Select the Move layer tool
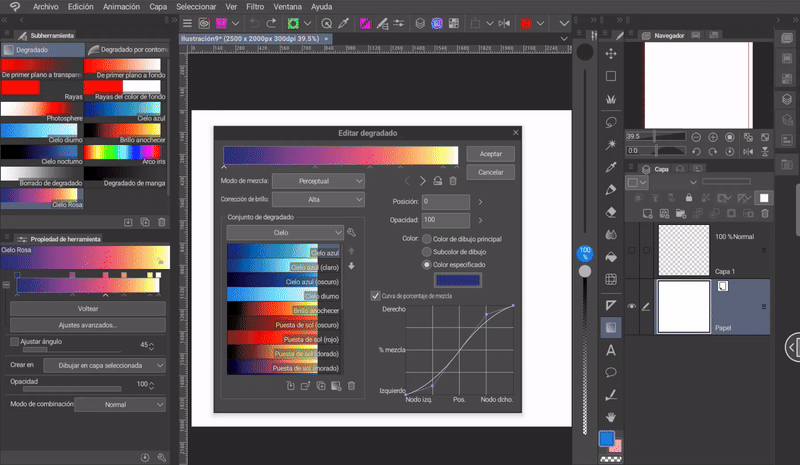The image size is (800, 465). coord(610,53)
